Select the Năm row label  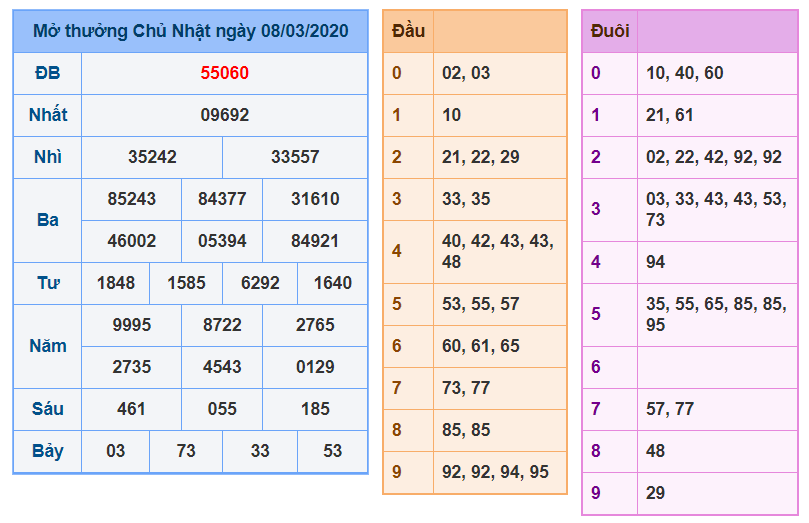tap(47, 346)
